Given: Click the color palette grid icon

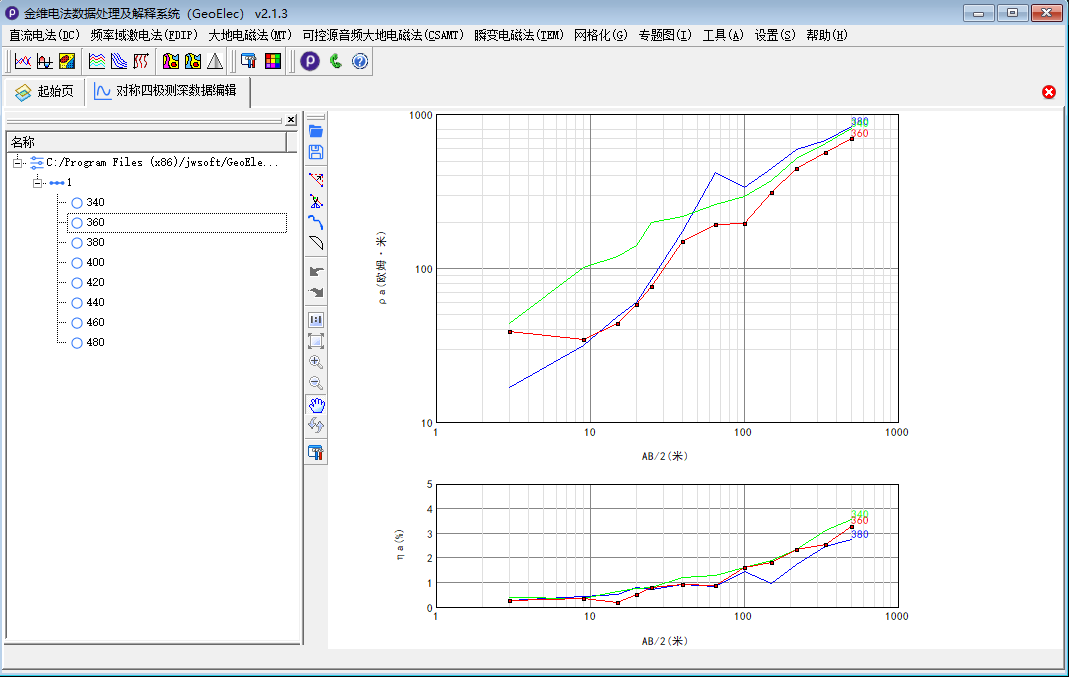Looking at the screenshot, I should click(273, 61).
